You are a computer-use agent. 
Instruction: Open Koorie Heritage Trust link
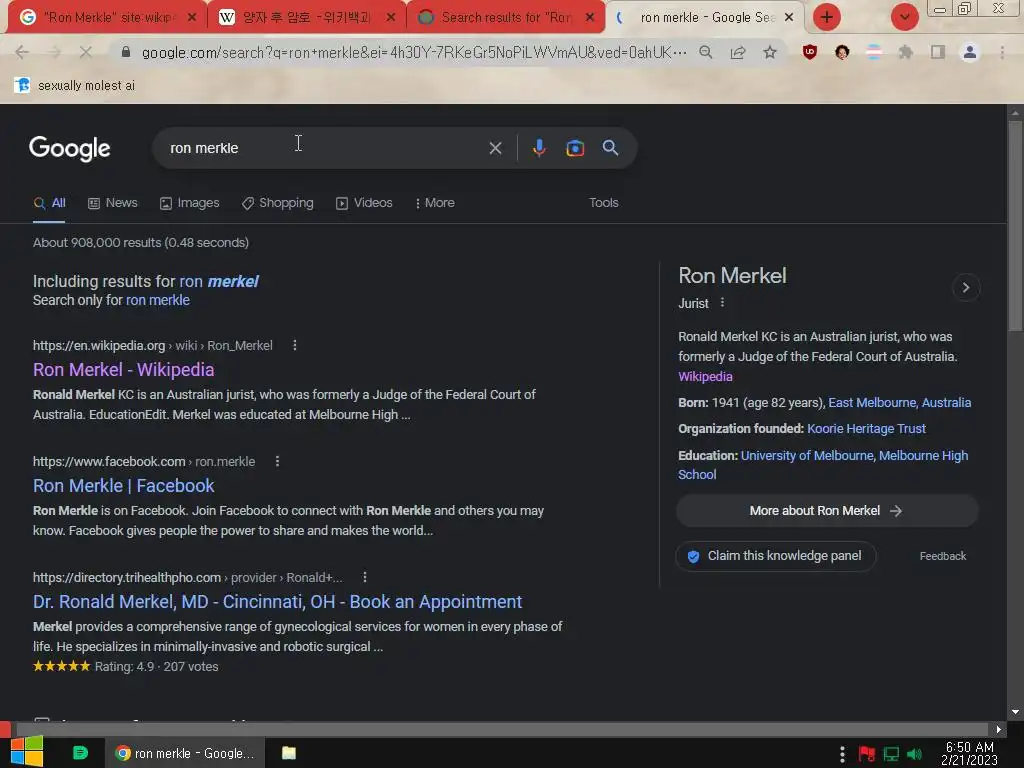866,429
